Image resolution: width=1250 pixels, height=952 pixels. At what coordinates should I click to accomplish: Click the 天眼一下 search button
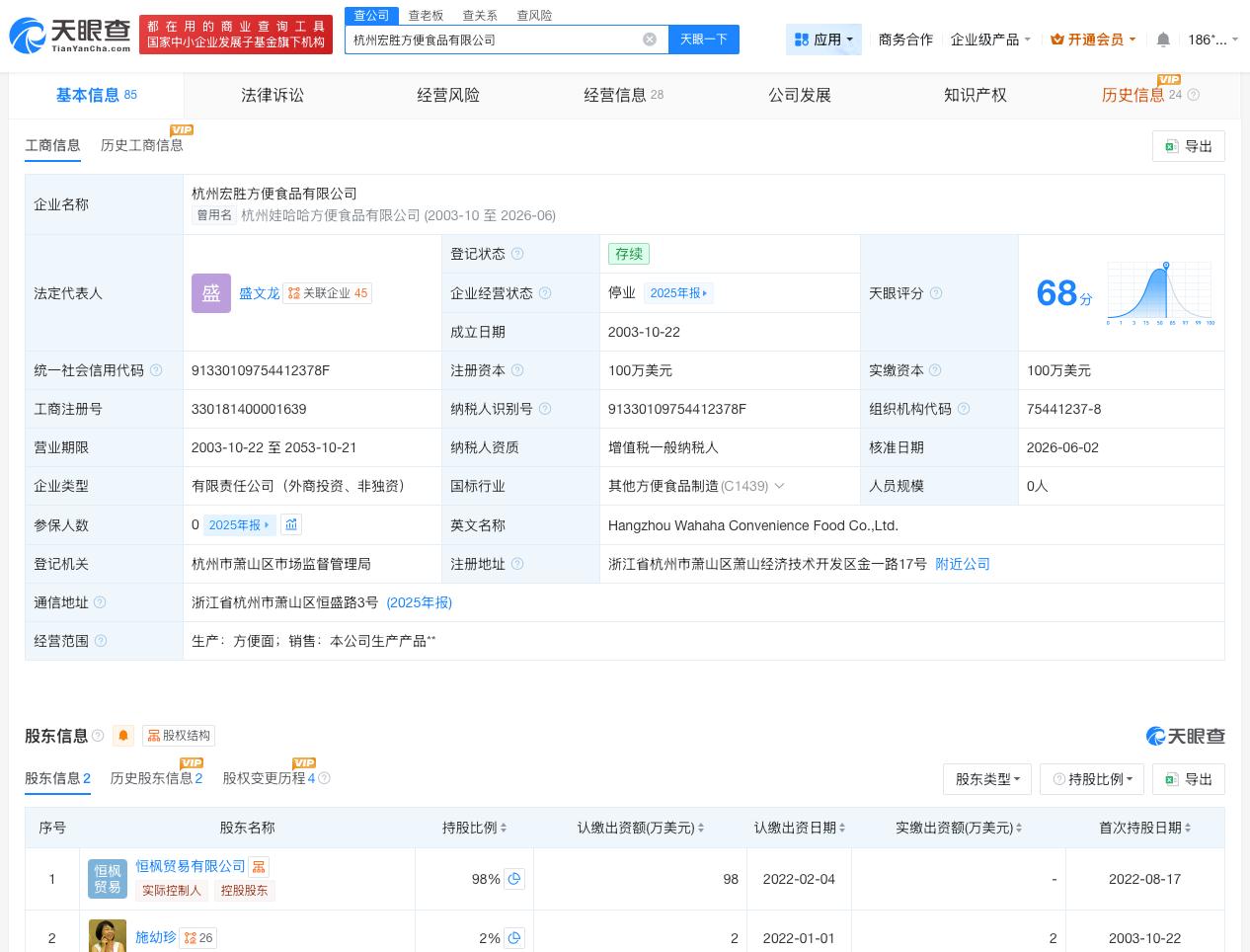pyautogui.click(x=703, y=40)
